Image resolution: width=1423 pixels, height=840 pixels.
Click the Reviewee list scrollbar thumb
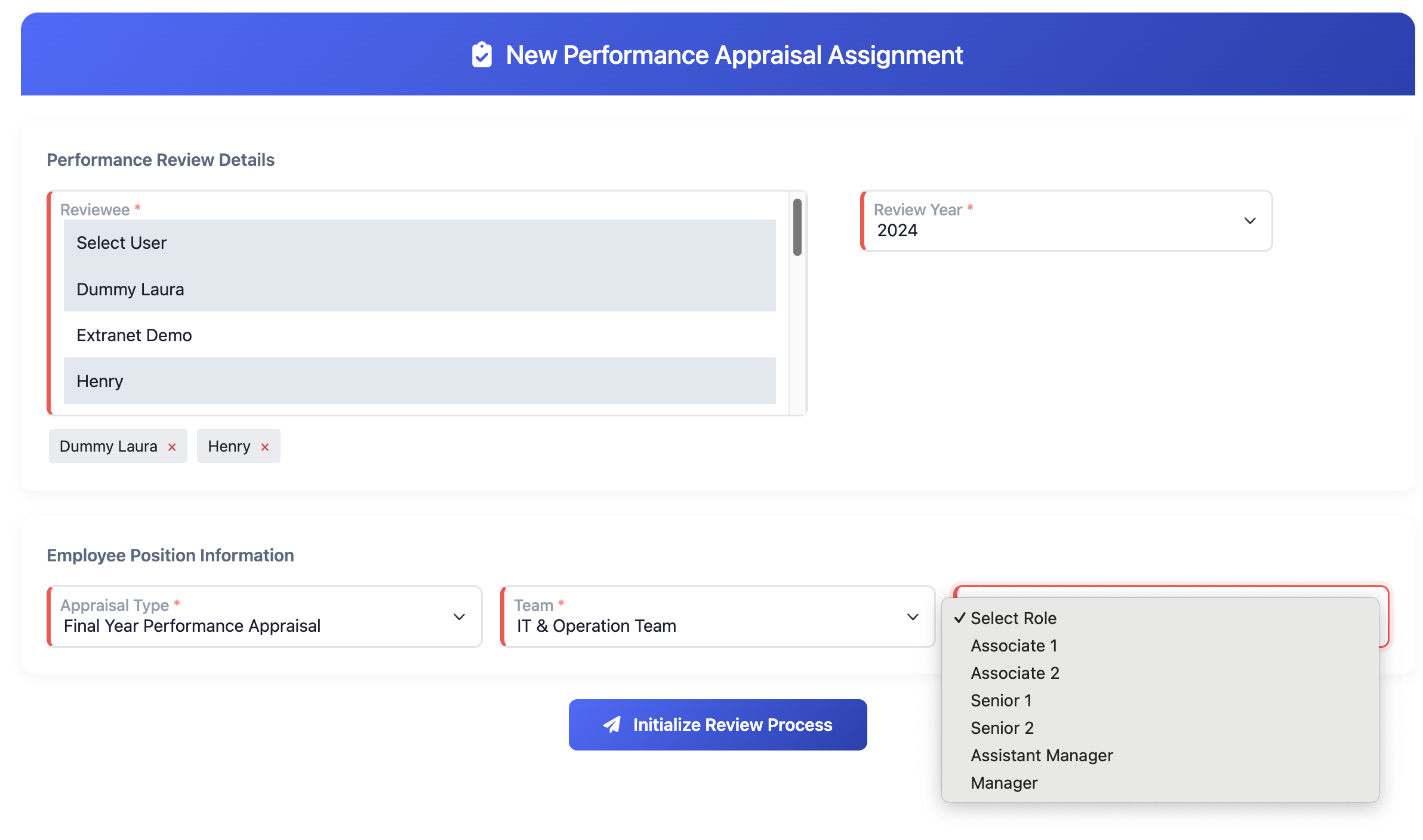(x=797, y=227)
